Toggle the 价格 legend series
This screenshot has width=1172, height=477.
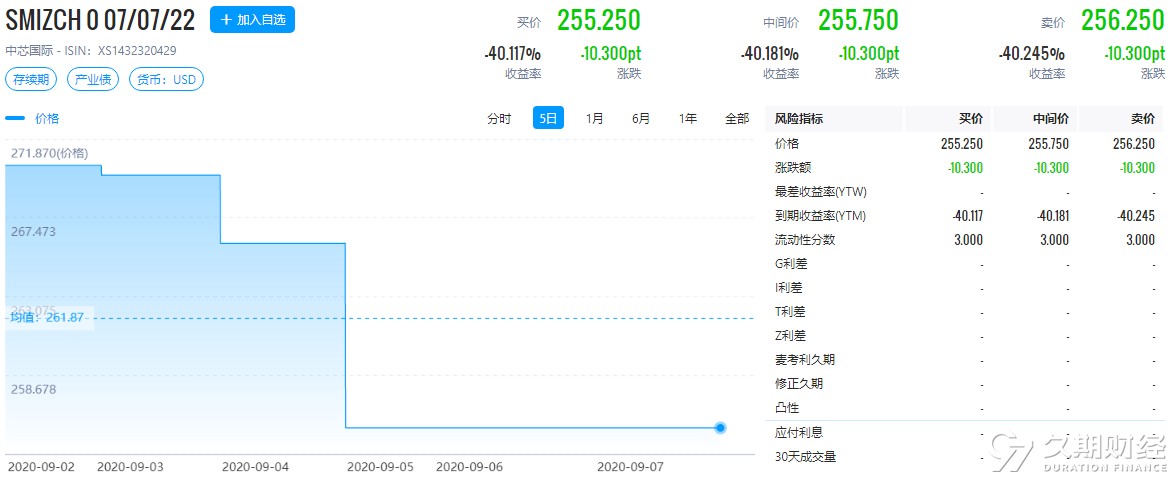32,118
